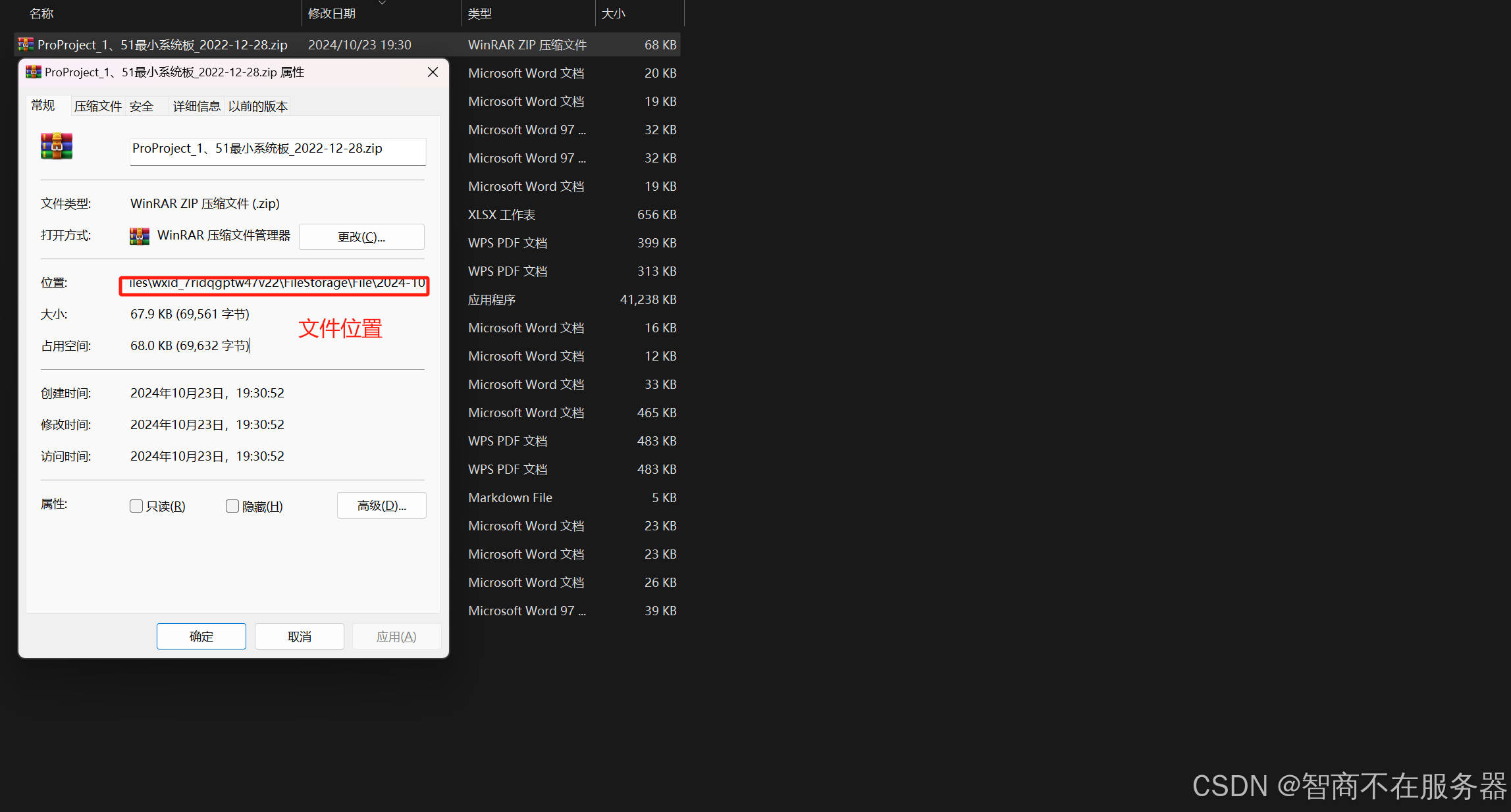Enable the 隐藏(H) checkbox
The image size is (1511, 812).
[x=232, y=506]
